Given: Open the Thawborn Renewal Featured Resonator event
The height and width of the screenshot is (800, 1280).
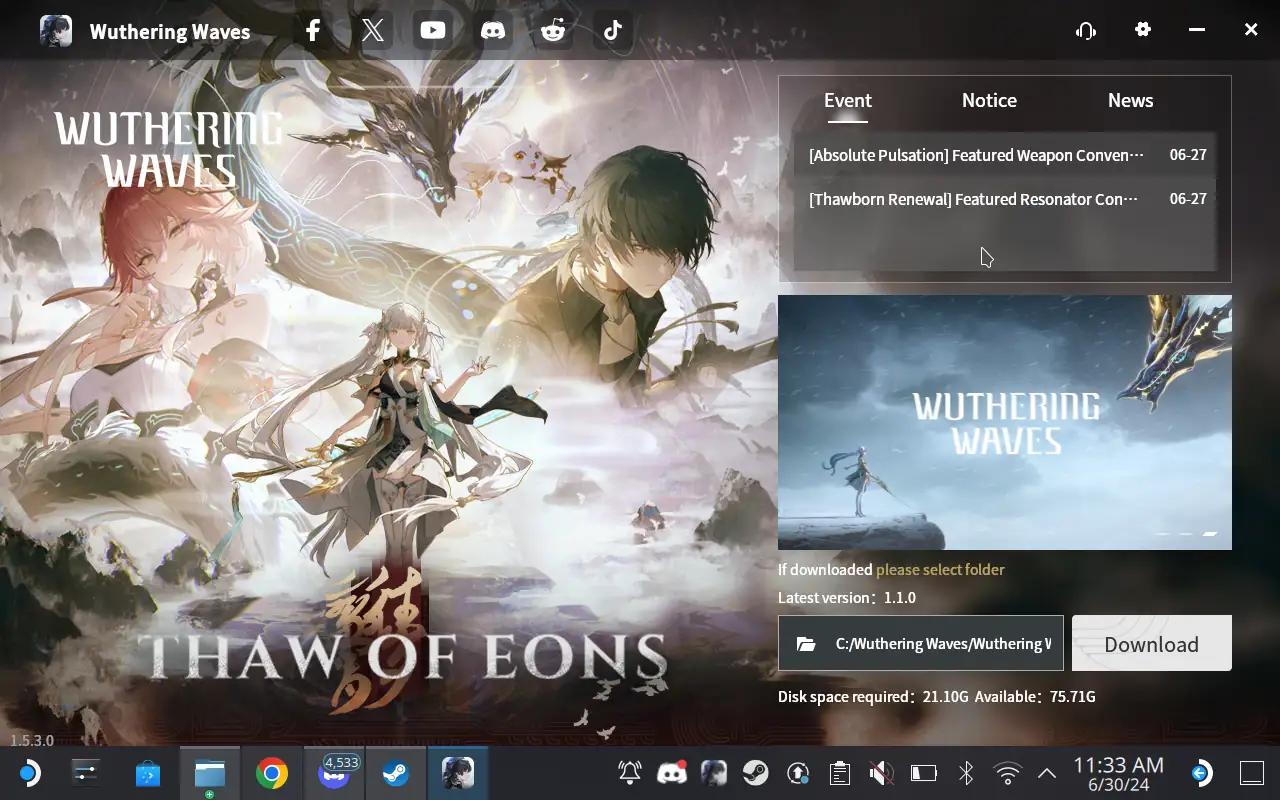Looking at the screenshot, I should (973, 199).
